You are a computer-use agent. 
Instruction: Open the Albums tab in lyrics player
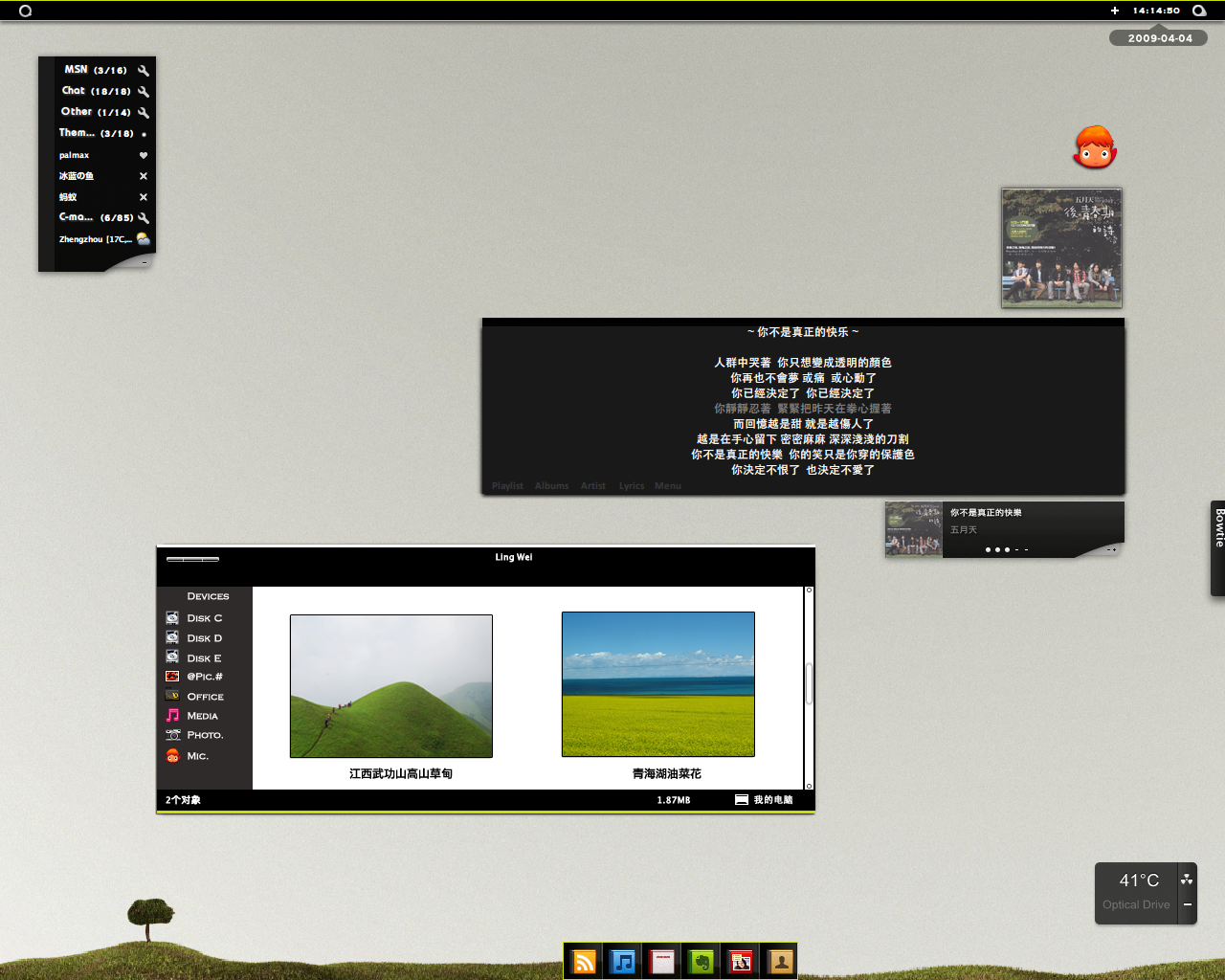(x=552, y=486)
